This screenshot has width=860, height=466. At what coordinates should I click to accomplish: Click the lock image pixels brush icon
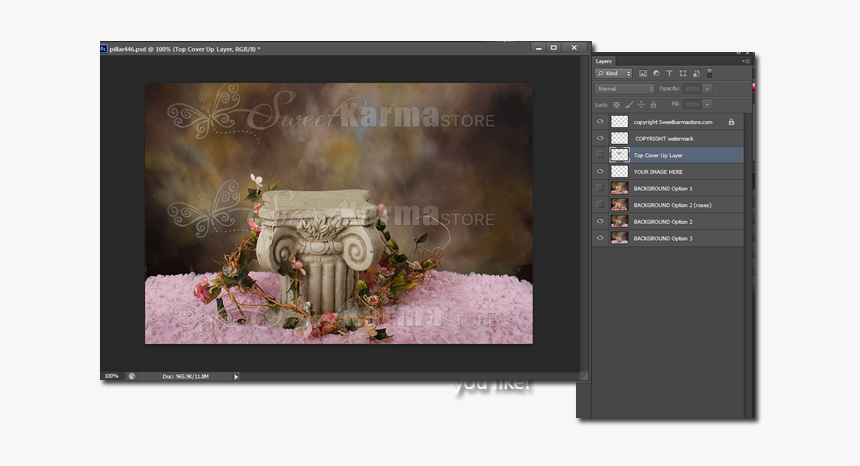(629, 105)
